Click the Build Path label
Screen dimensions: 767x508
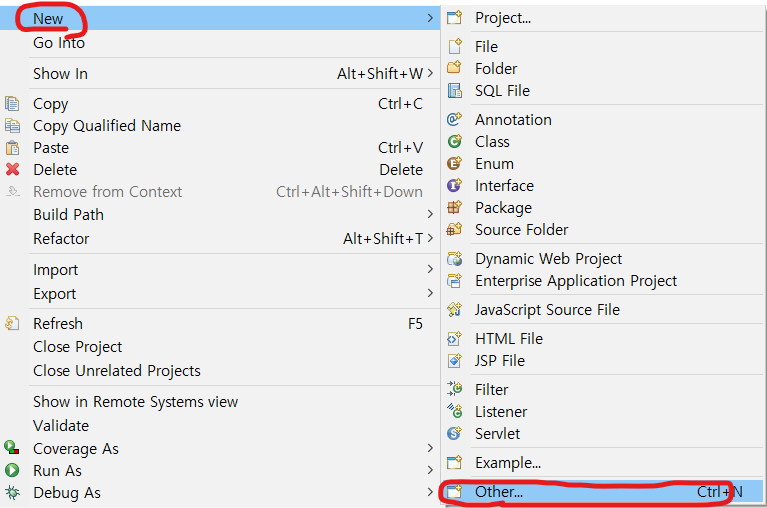tap(68, 214)
